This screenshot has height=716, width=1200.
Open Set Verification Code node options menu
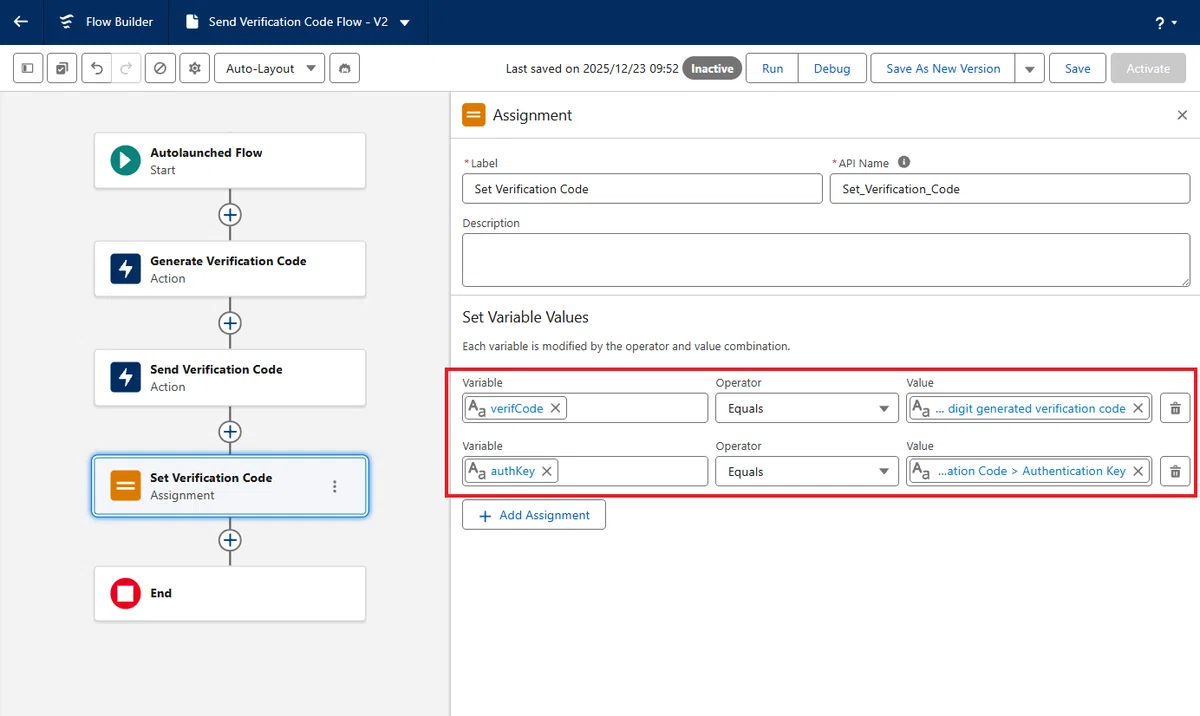point(335,486)
